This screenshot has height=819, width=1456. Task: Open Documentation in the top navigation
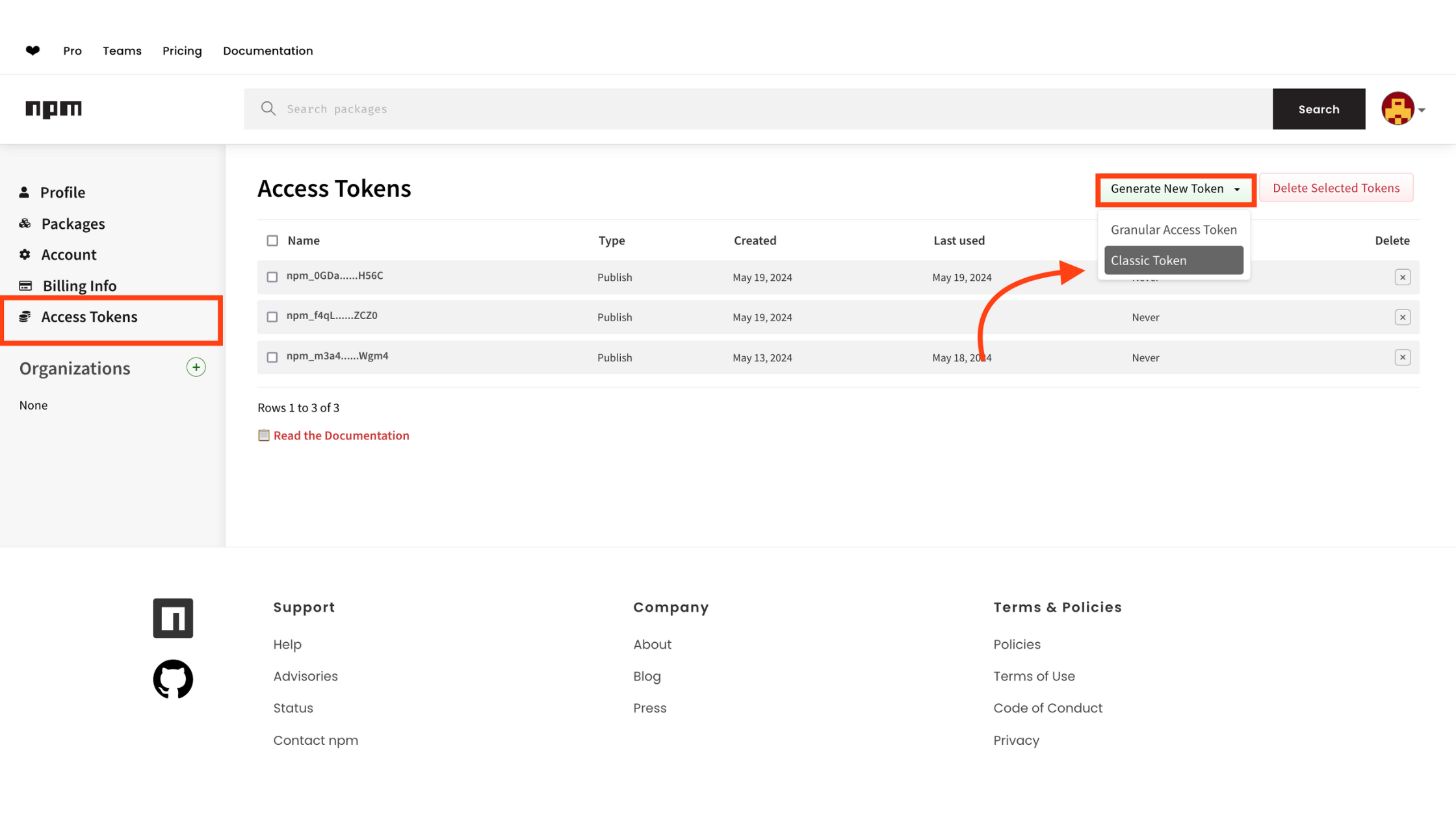pyautogui.click(x=268, y=51)
